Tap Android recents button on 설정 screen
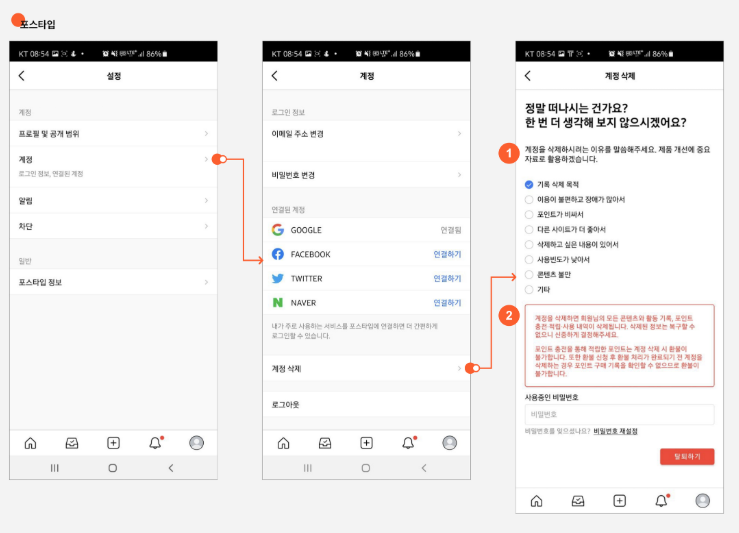739x533 pixels. point(55,468)
